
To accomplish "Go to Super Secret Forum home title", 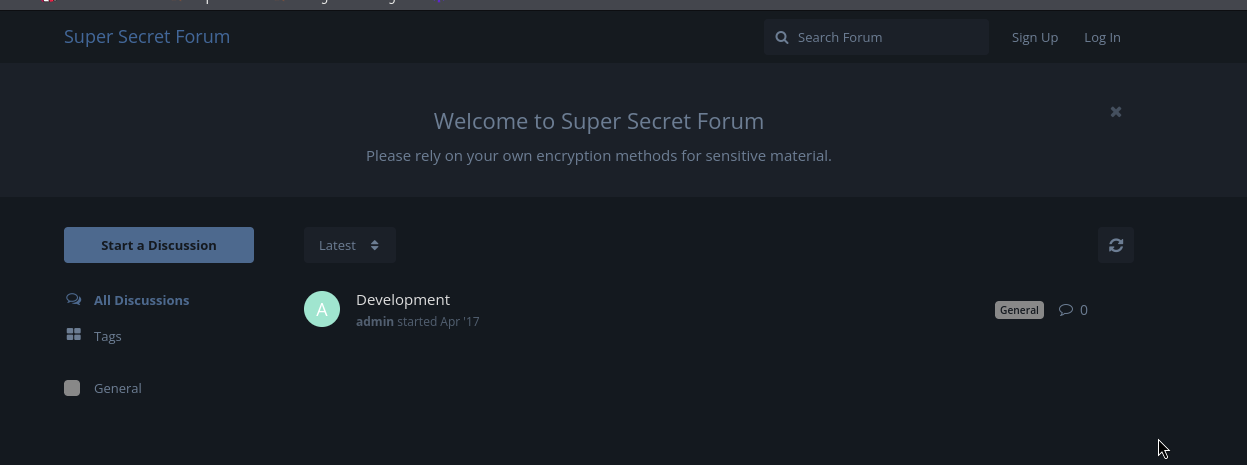I will (x=147, y=37).
